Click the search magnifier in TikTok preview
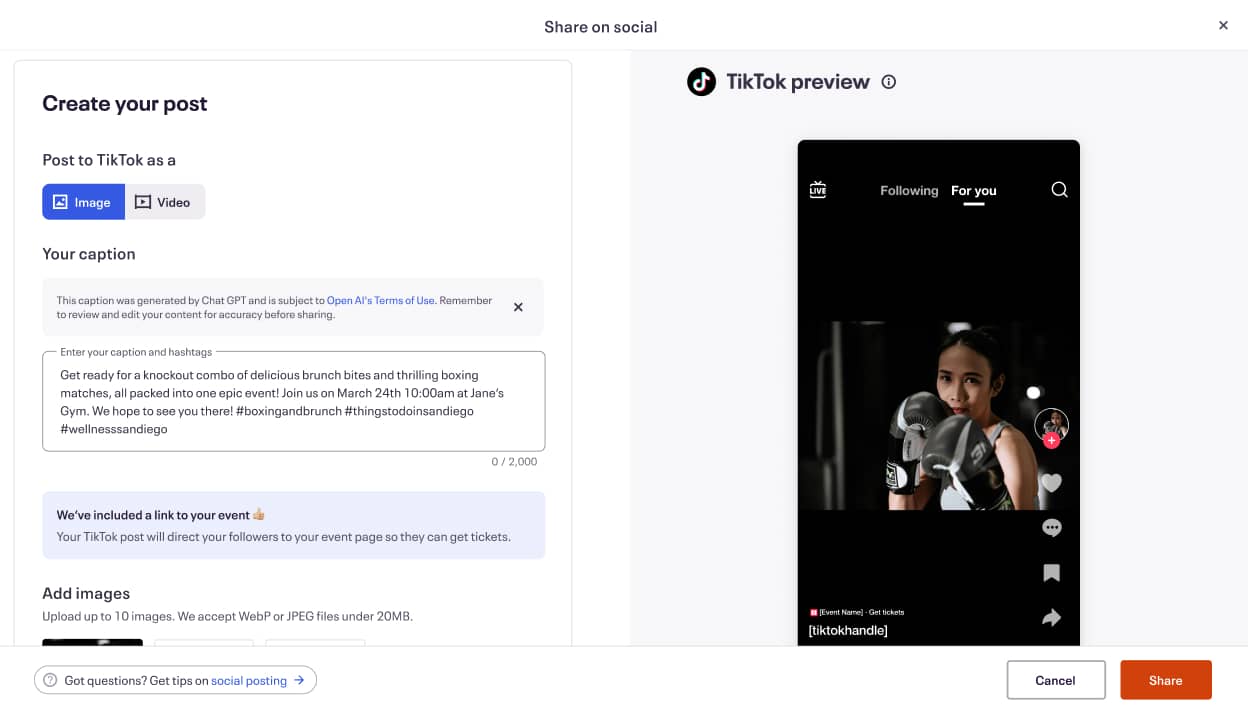Viewport: 1248px width, 712px height. 1059,190
